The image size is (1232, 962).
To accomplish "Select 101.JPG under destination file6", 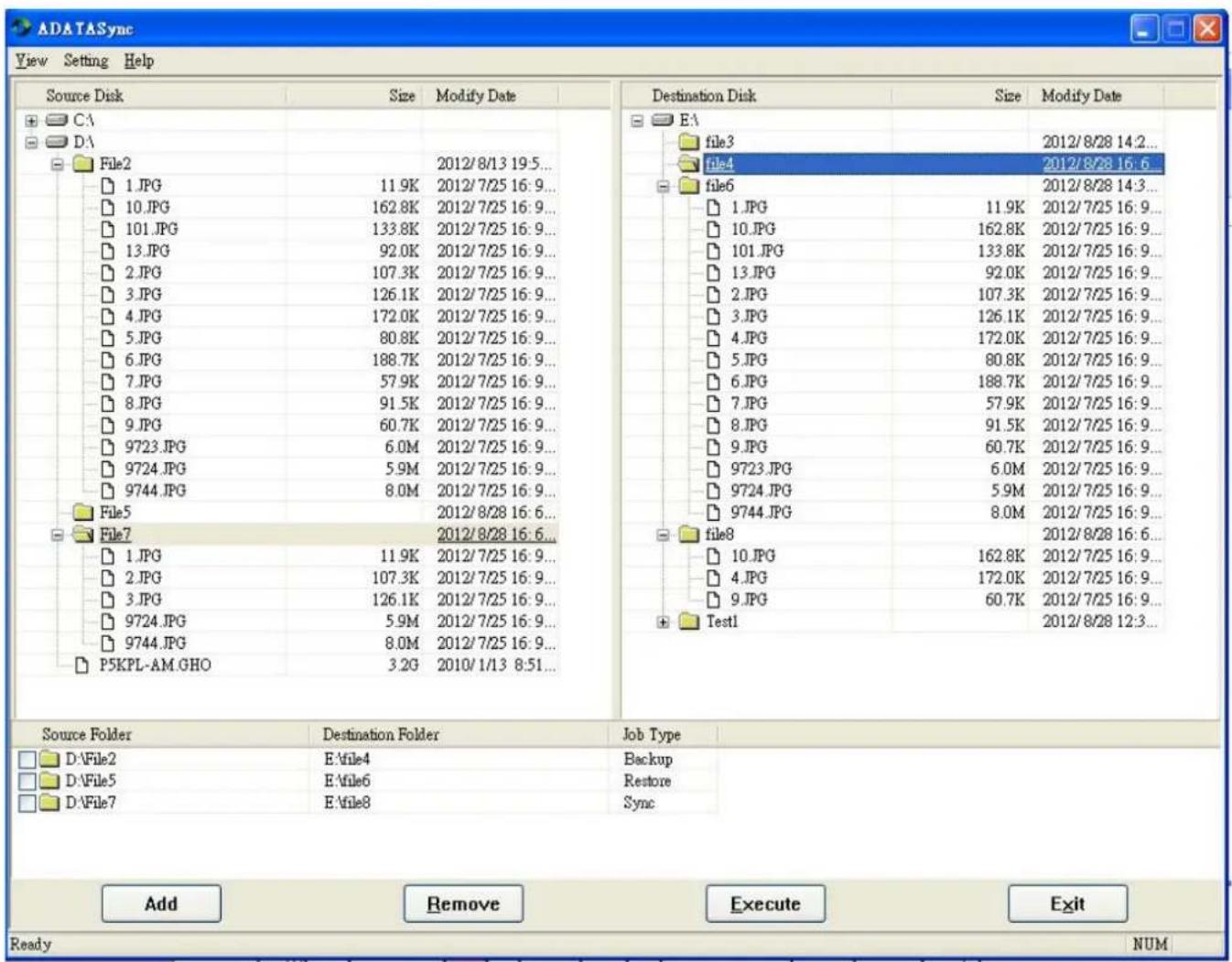I will [x=757, y=251].
